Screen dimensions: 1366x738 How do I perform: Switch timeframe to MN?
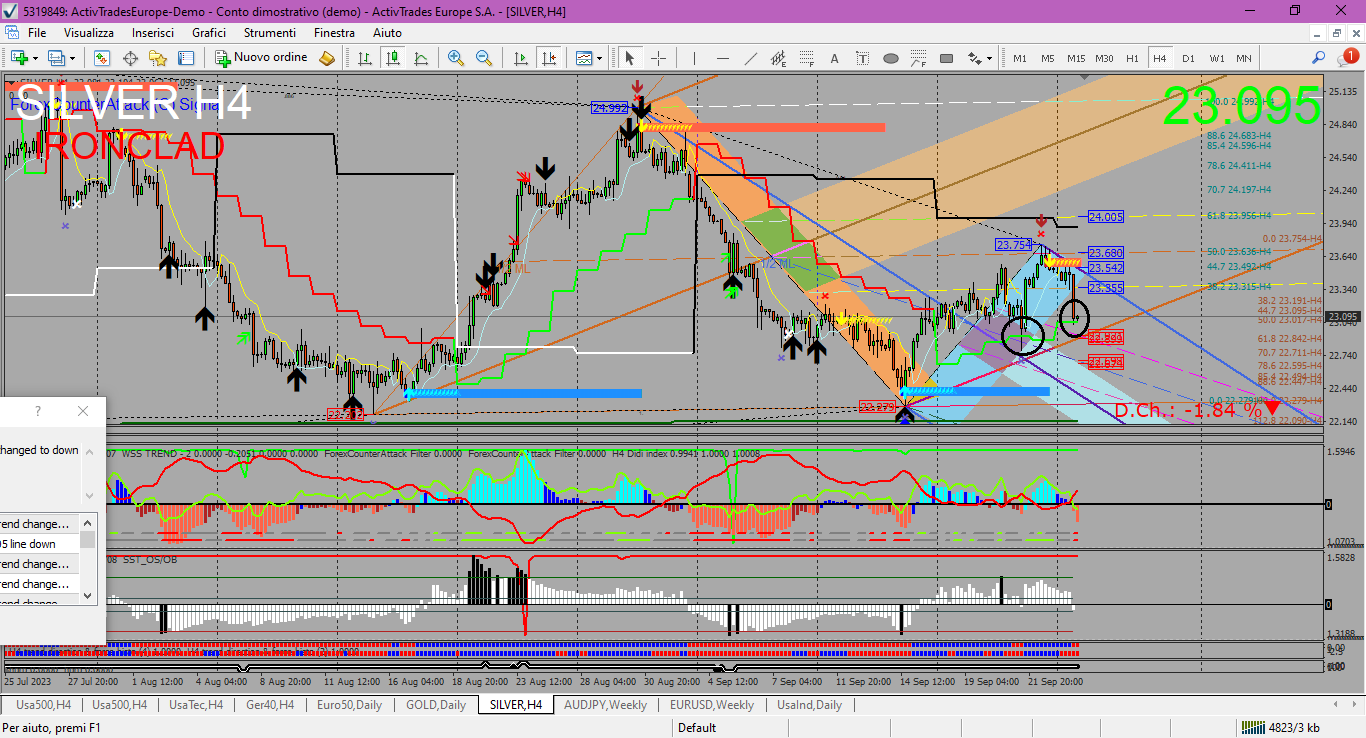coord(1243,58)
